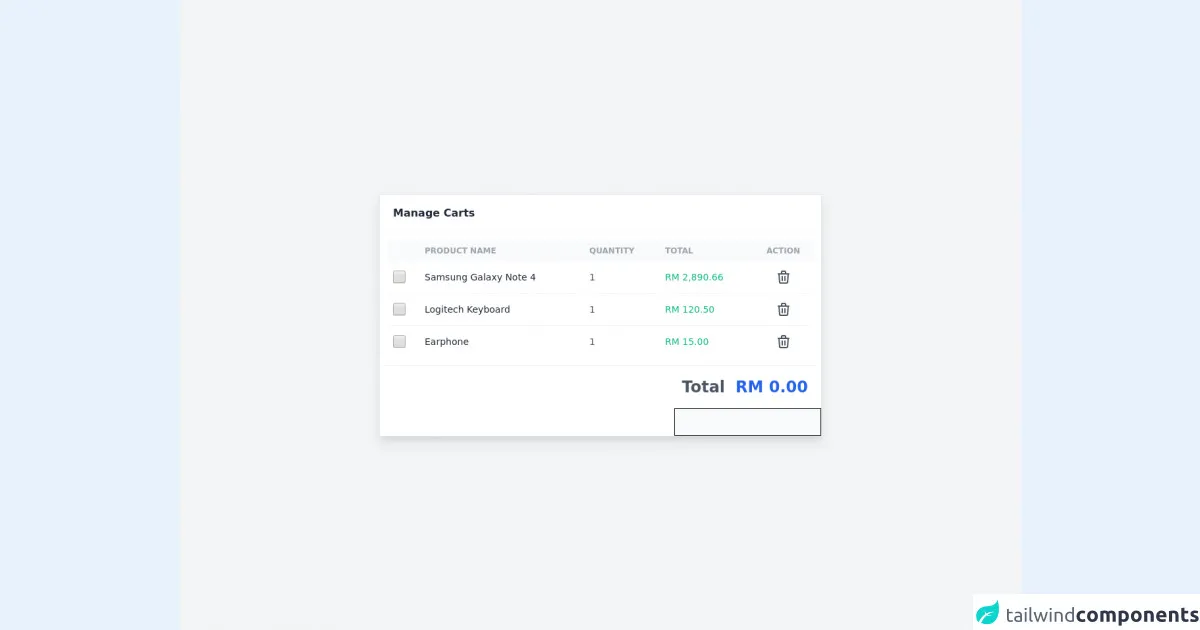Click the RM 2,890.66 price
The height and width of the screenshot is (630, 1200).
click(694, 277)
